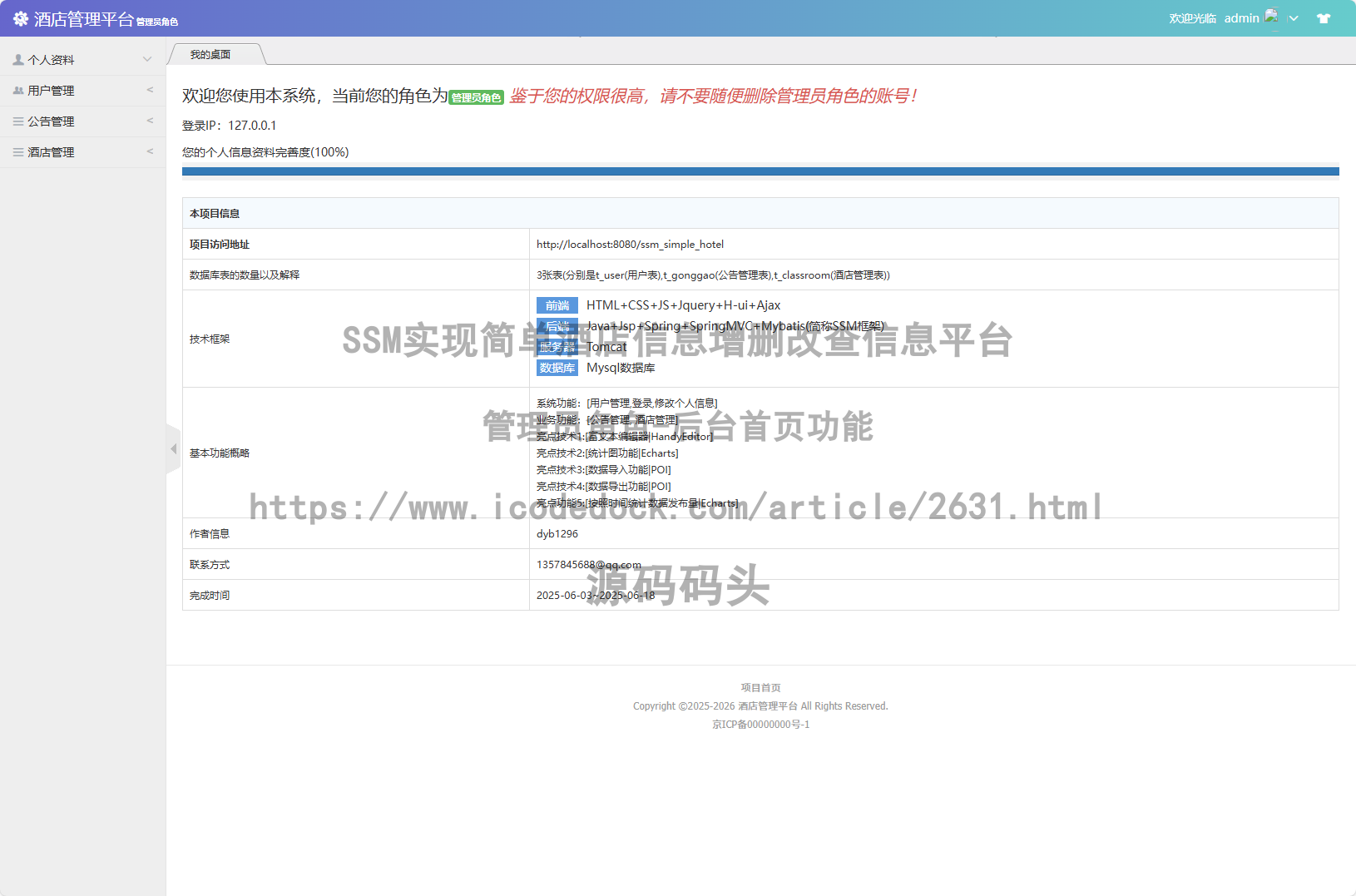Switch to the 我的桌面 tab
The width and height of the screenshot is (1356, 896).
[x=210, y=55]
